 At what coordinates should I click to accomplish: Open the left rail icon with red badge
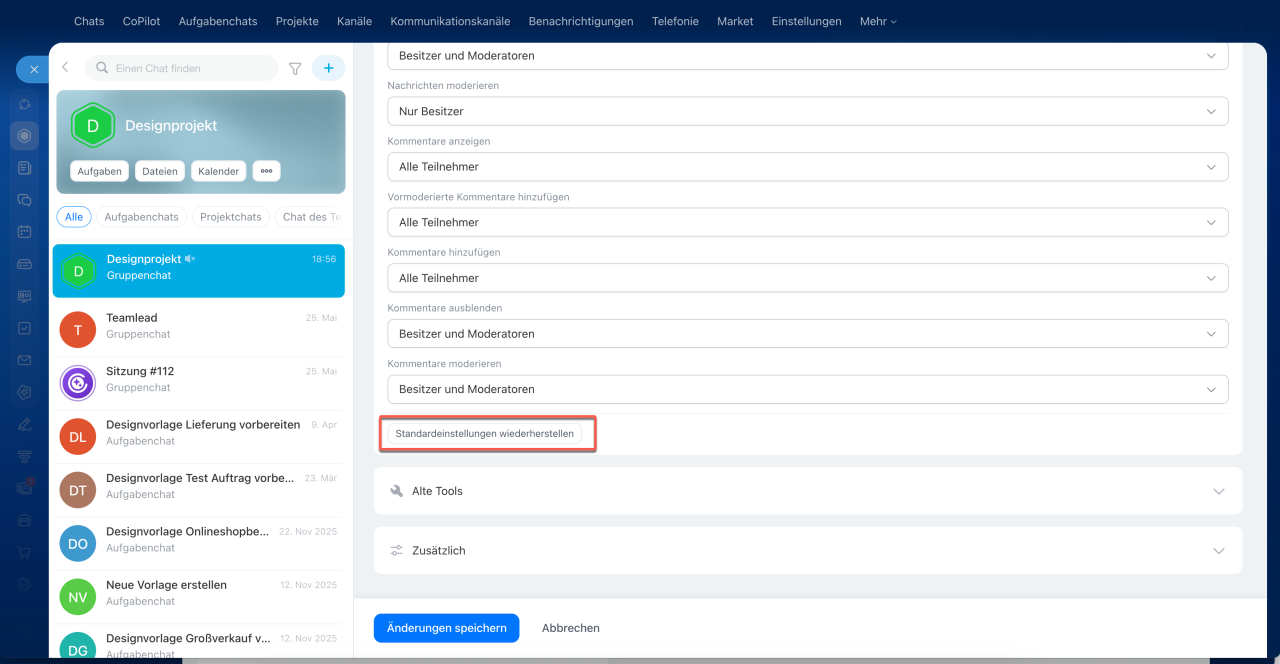(24, 488)
